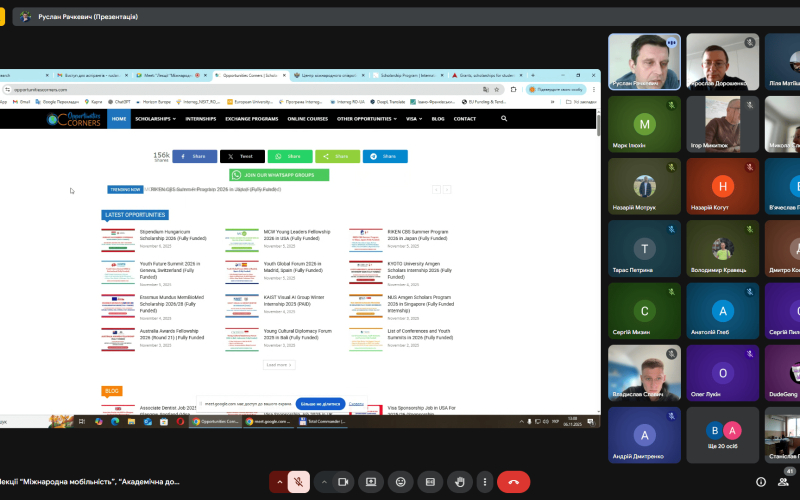Open the meeting details info icon
Image resolution: width=800 pixels, height=500 pixels.
tap(760, 481)
